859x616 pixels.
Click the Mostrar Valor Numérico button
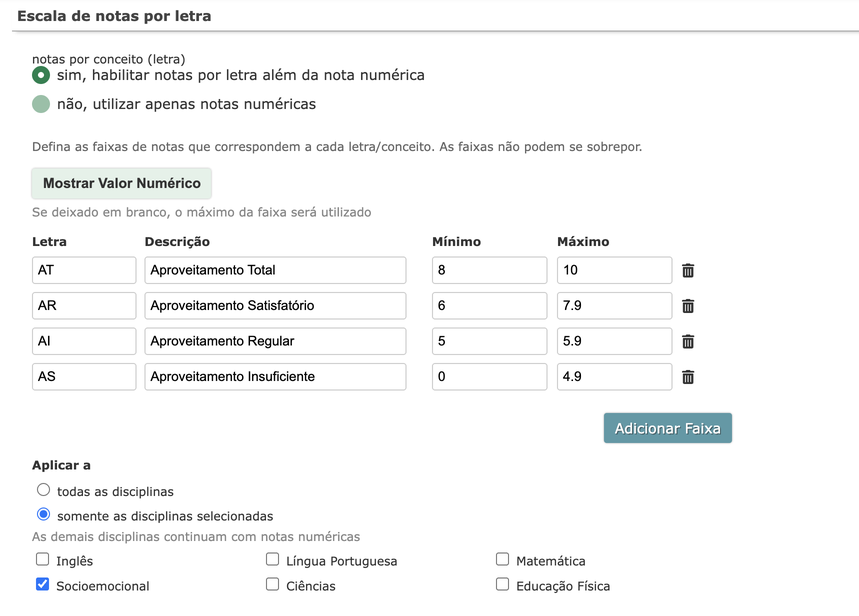click(x=122, y=183)
